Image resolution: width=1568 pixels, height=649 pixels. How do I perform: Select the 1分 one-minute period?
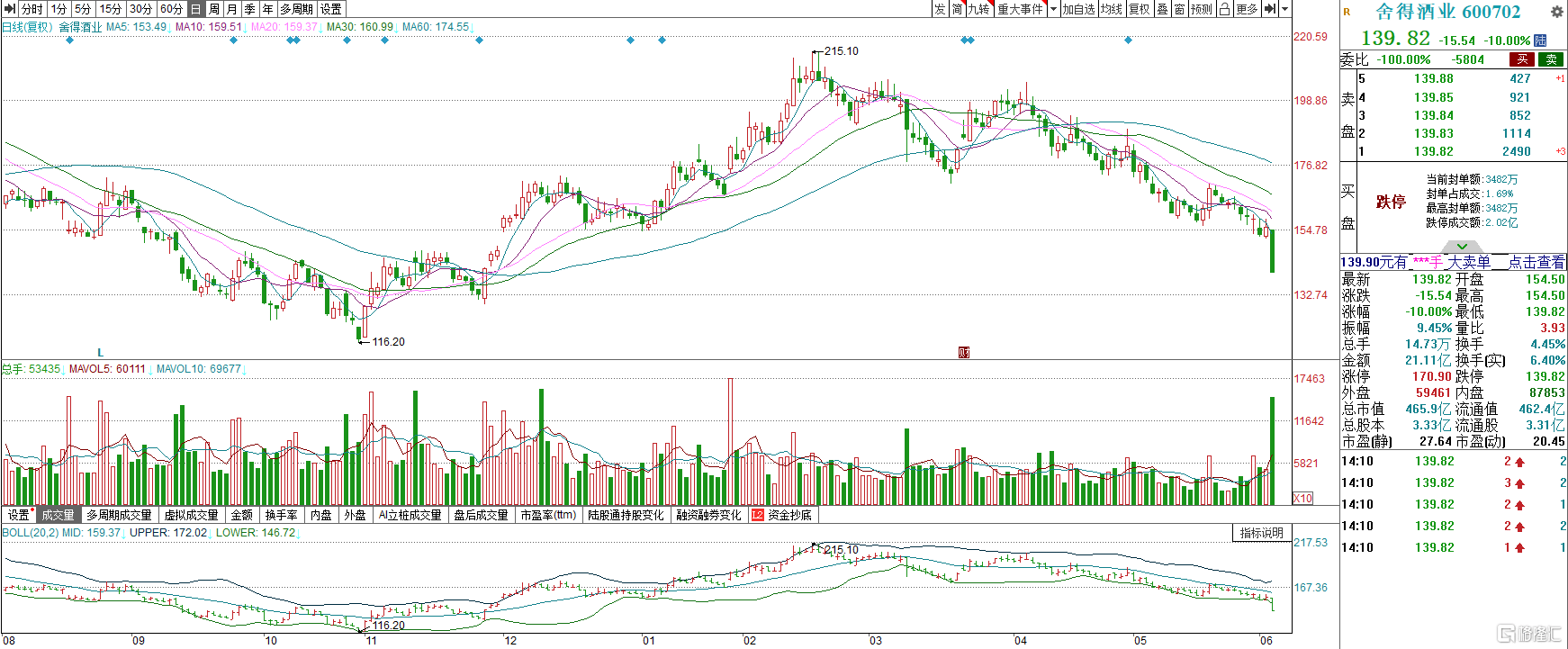pos(59,9)
